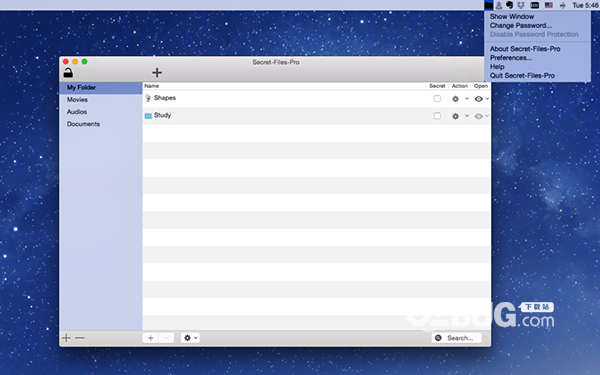
Task: Choose Help in the status menu
Action: coord(537,67)
